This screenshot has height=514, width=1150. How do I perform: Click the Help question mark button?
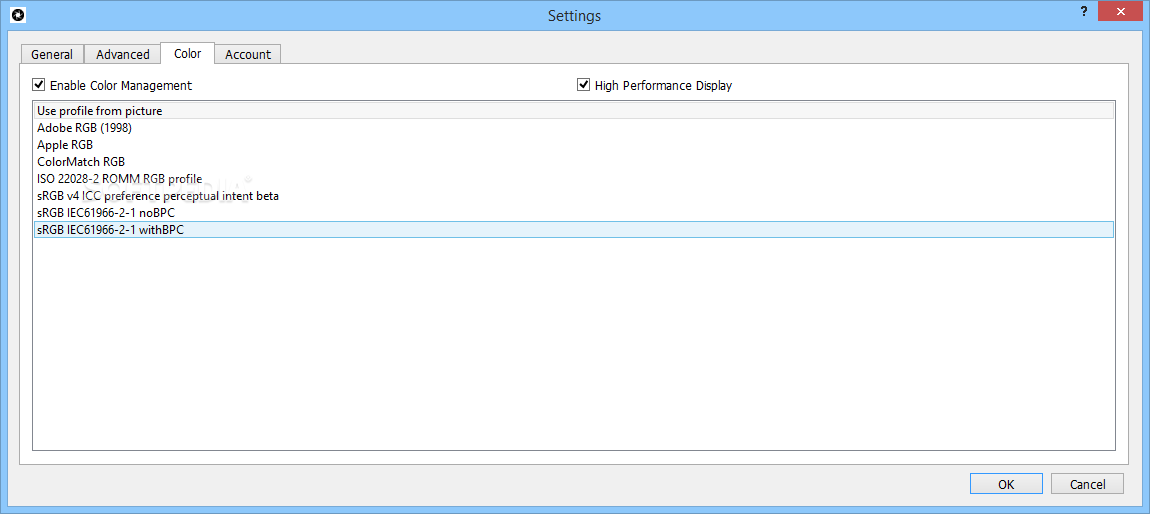click(x=1083, y=11)
